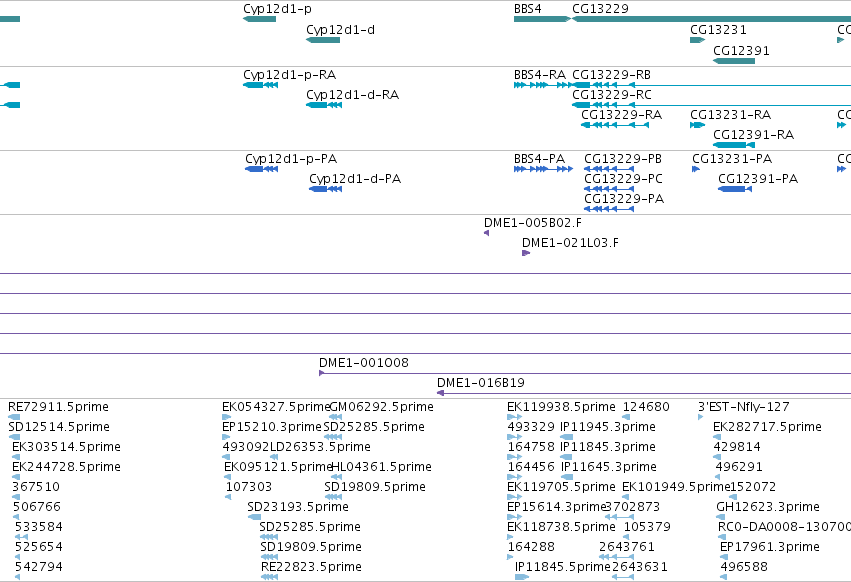Select EST SD23193.5prime
This screenshot has width=851, height=582.
[x=254, y=517]
